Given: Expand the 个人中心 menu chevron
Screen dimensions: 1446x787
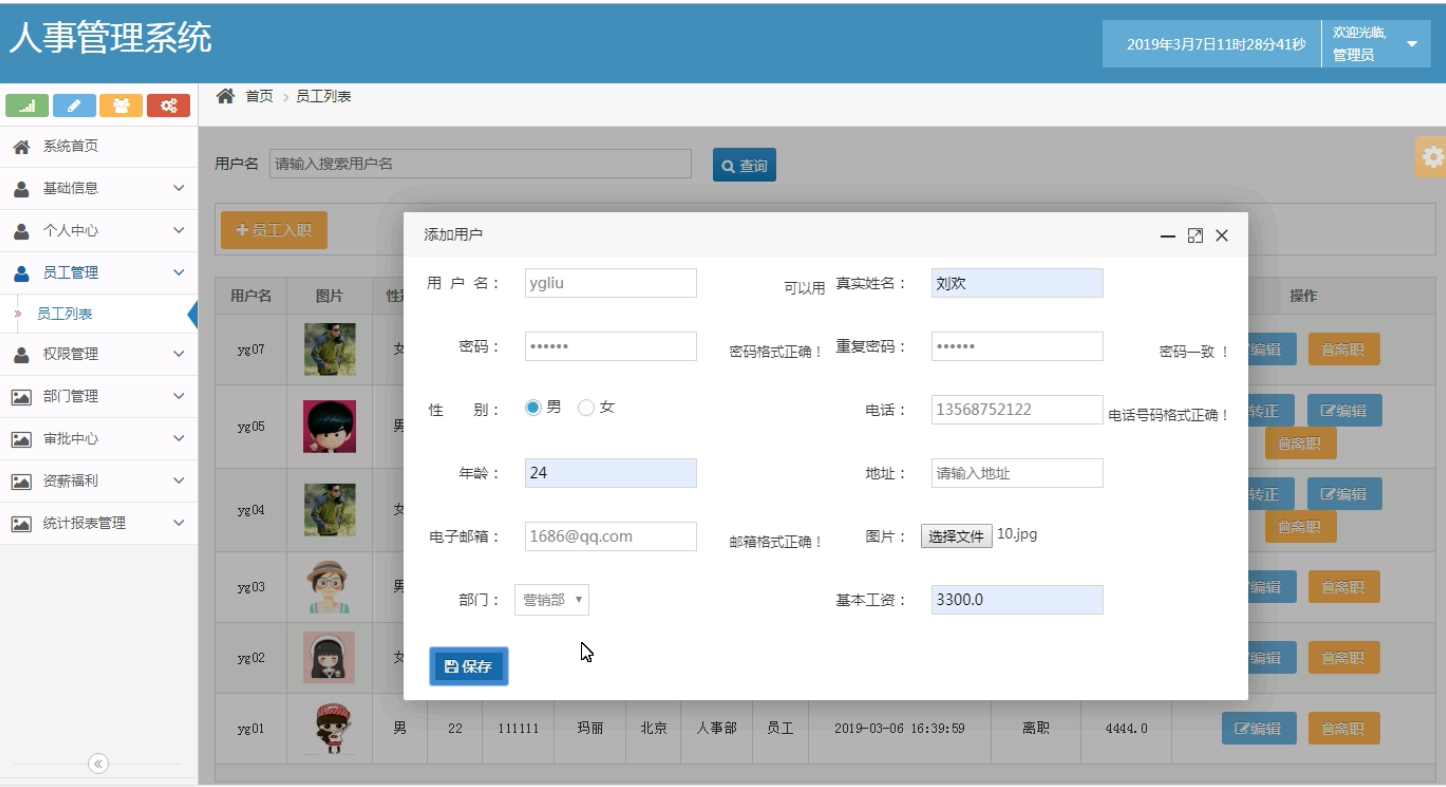Looking at the screenshot, I should (x=179, y=230).
